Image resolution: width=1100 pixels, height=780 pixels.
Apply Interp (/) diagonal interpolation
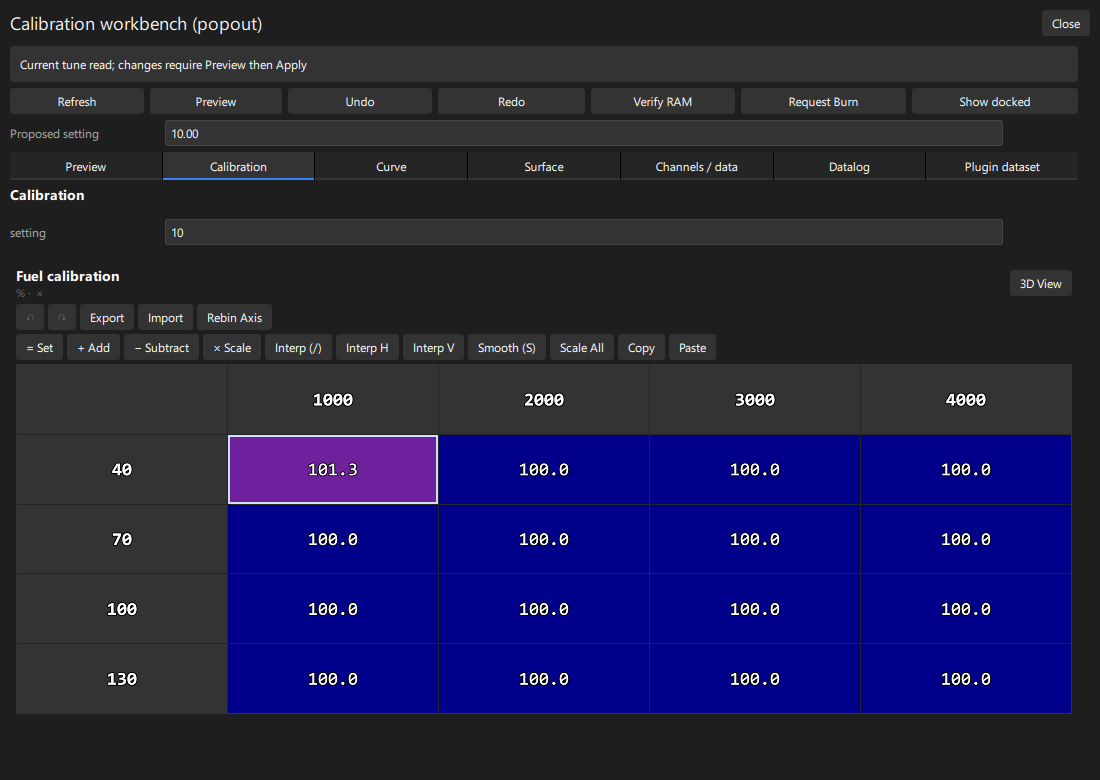click(x=298, y=348)
